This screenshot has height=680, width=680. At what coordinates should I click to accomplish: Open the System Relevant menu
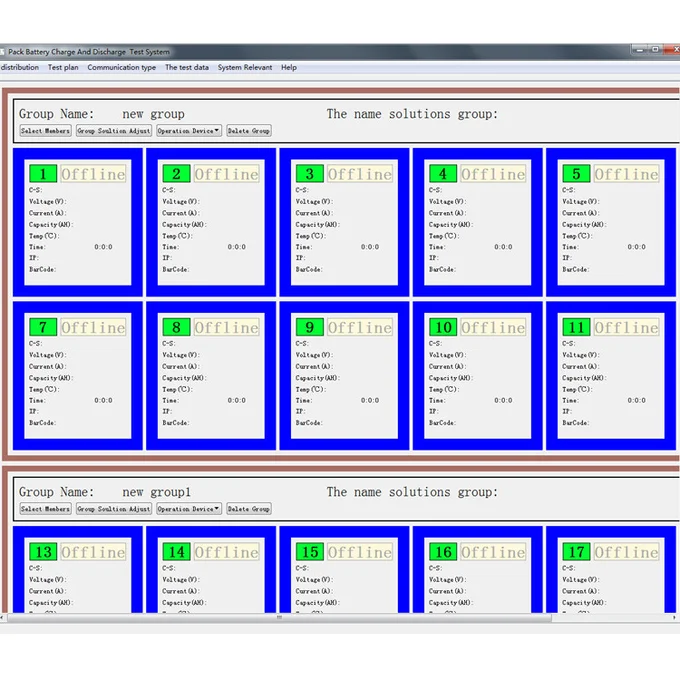(244, 68)
